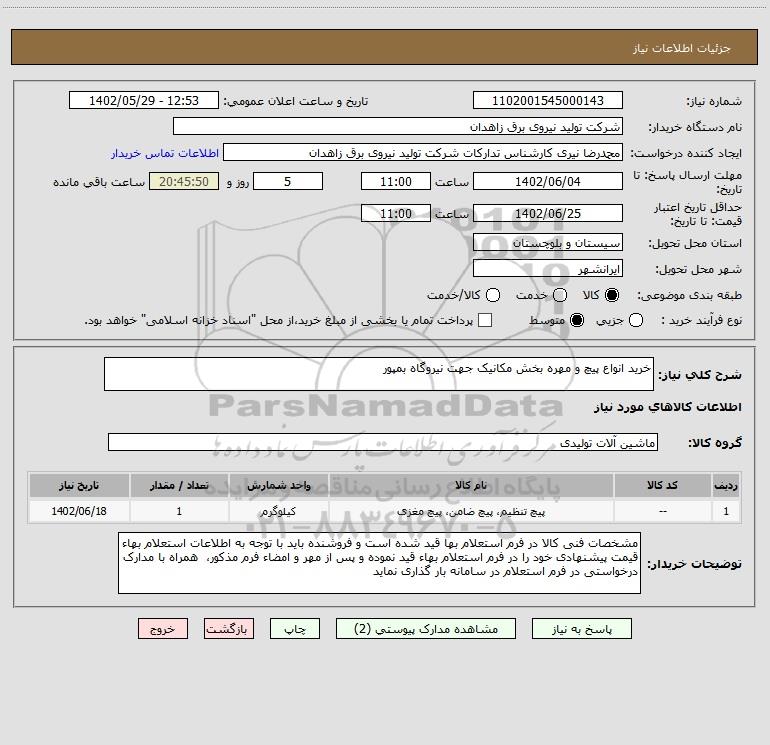Click the شرح کلی نیاز description box

pos(379,374)
